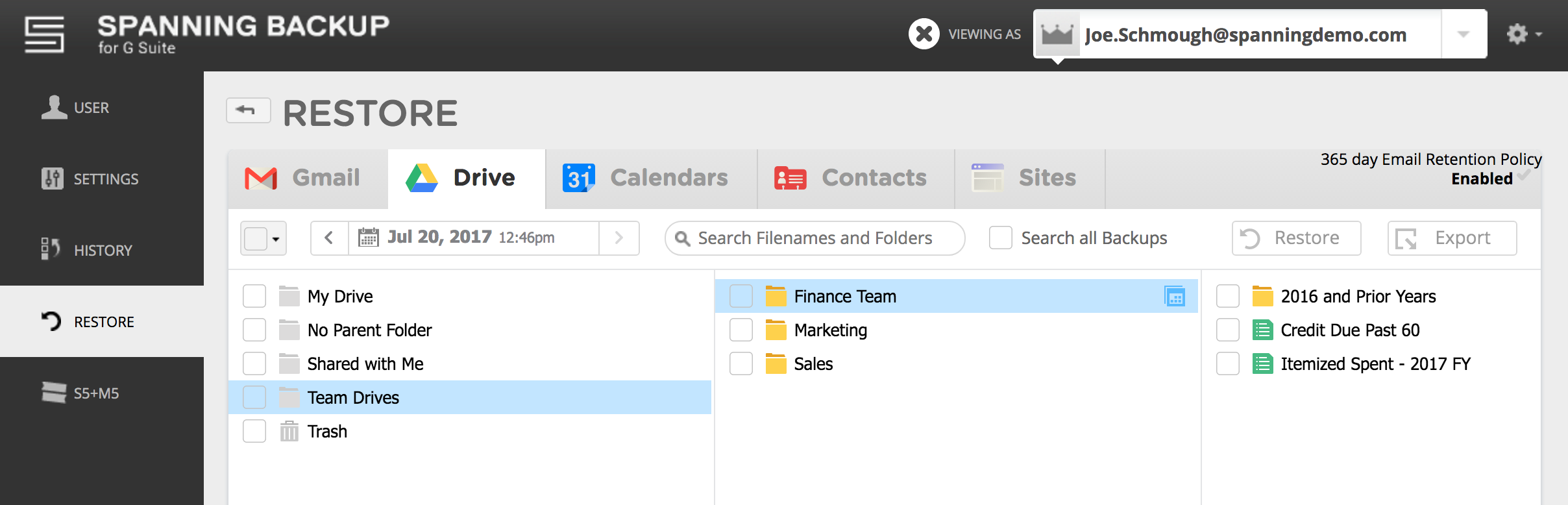The image size is (1568, 505).
Task: Enable Search all Backups checkbox
Action: (x=1001, y=238)
